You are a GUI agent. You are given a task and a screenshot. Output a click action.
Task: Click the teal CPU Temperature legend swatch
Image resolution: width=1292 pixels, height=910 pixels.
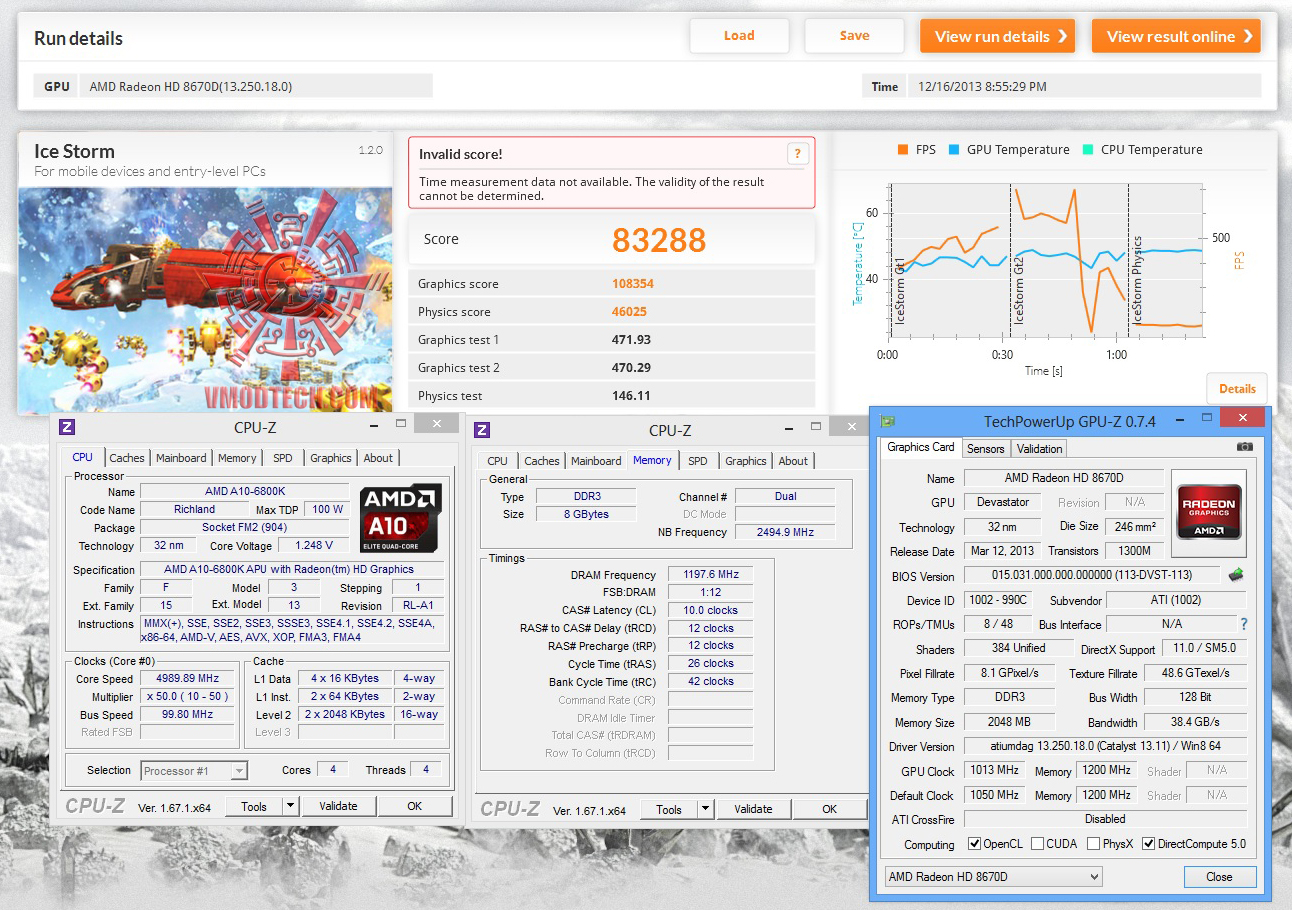(x=1088, y=150)
